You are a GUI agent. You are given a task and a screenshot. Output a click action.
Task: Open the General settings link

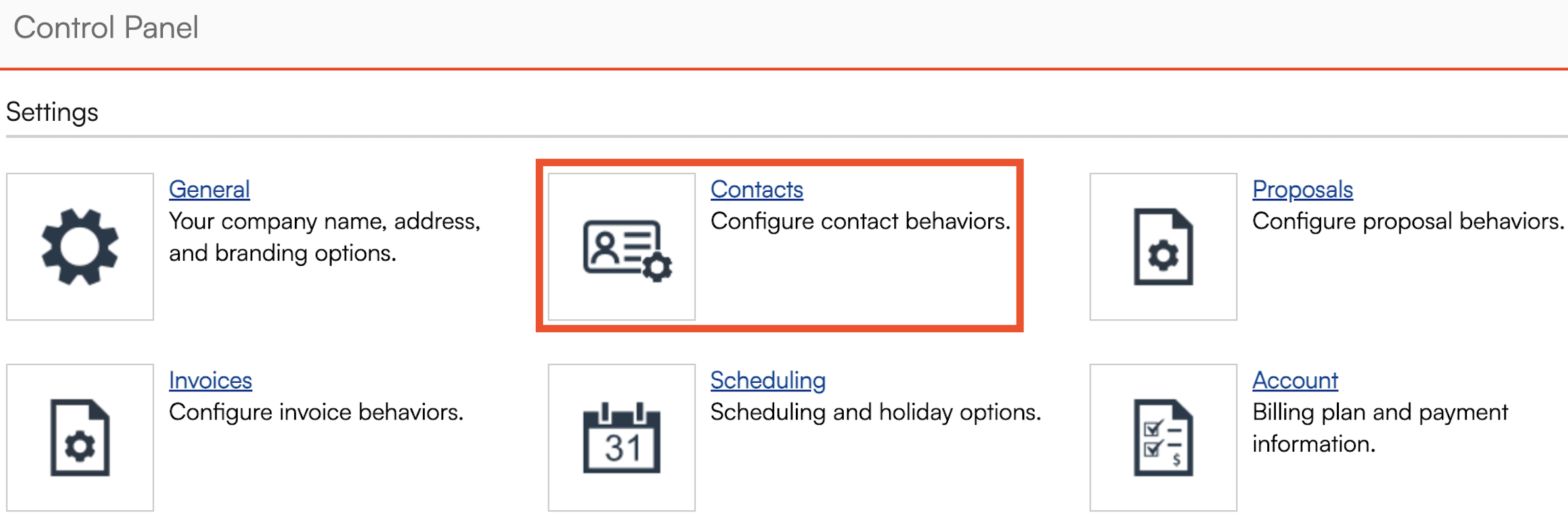pos(209,189)
